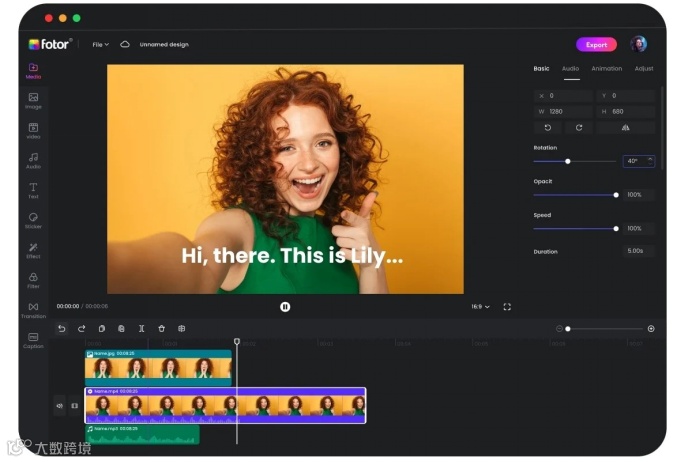
Task: Pause playback with the pause button
Action: click(285, 306)
